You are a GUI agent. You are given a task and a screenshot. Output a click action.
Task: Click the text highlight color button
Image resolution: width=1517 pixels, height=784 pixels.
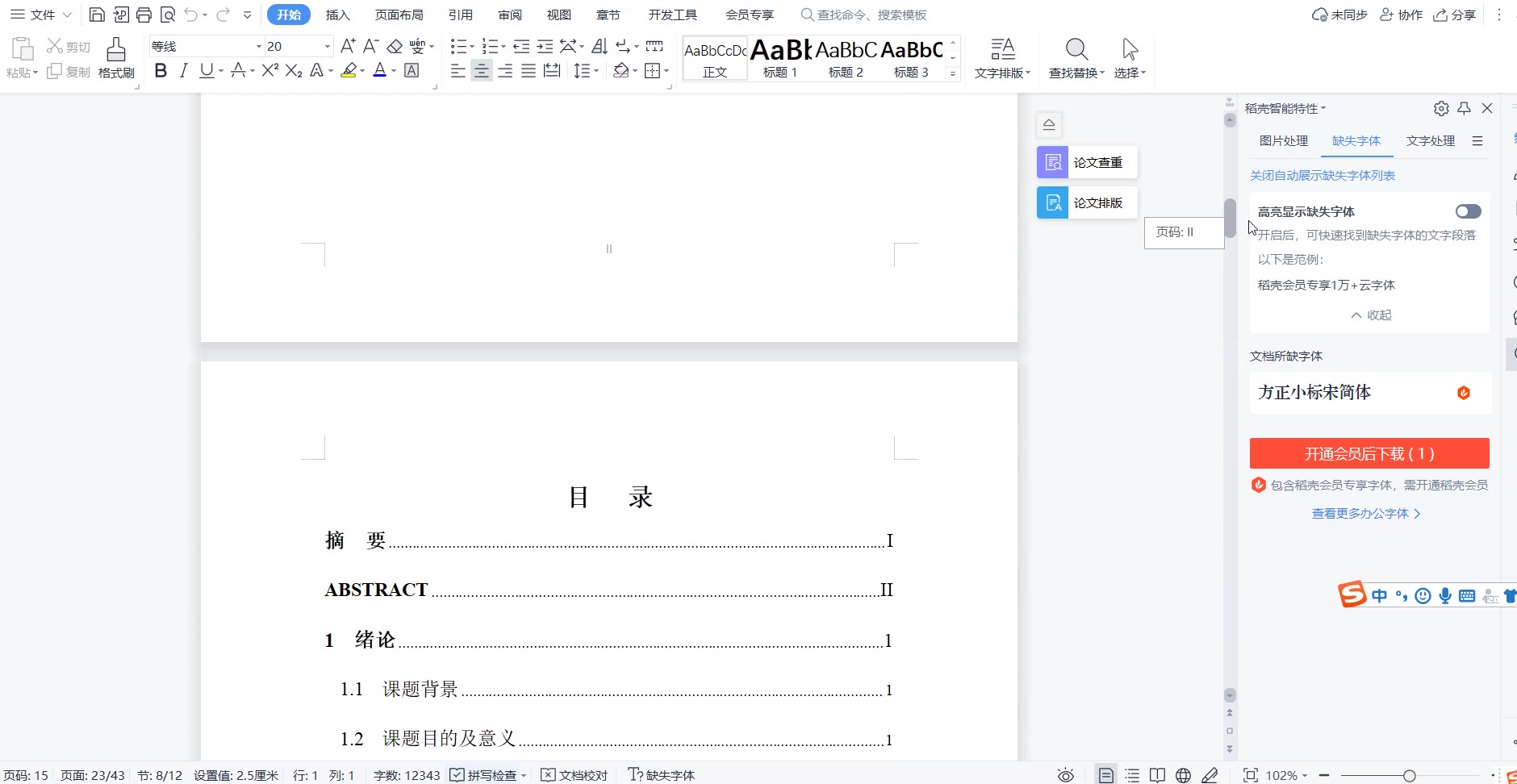pyautogui.click(x=349, y=71)
